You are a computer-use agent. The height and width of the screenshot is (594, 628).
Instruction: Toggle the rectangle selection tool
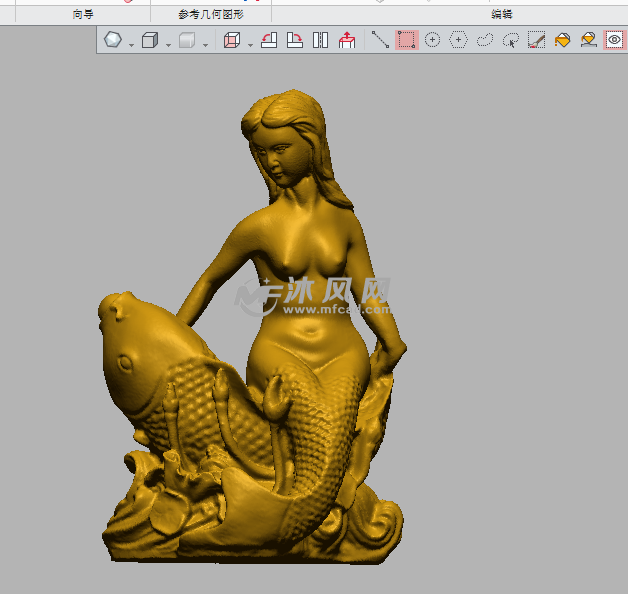click(x=406, y=40)
